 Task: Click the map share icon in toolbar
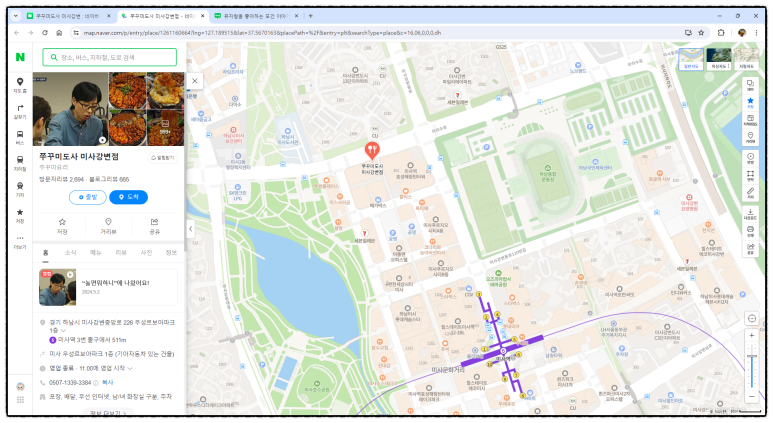tap(750, 248)
